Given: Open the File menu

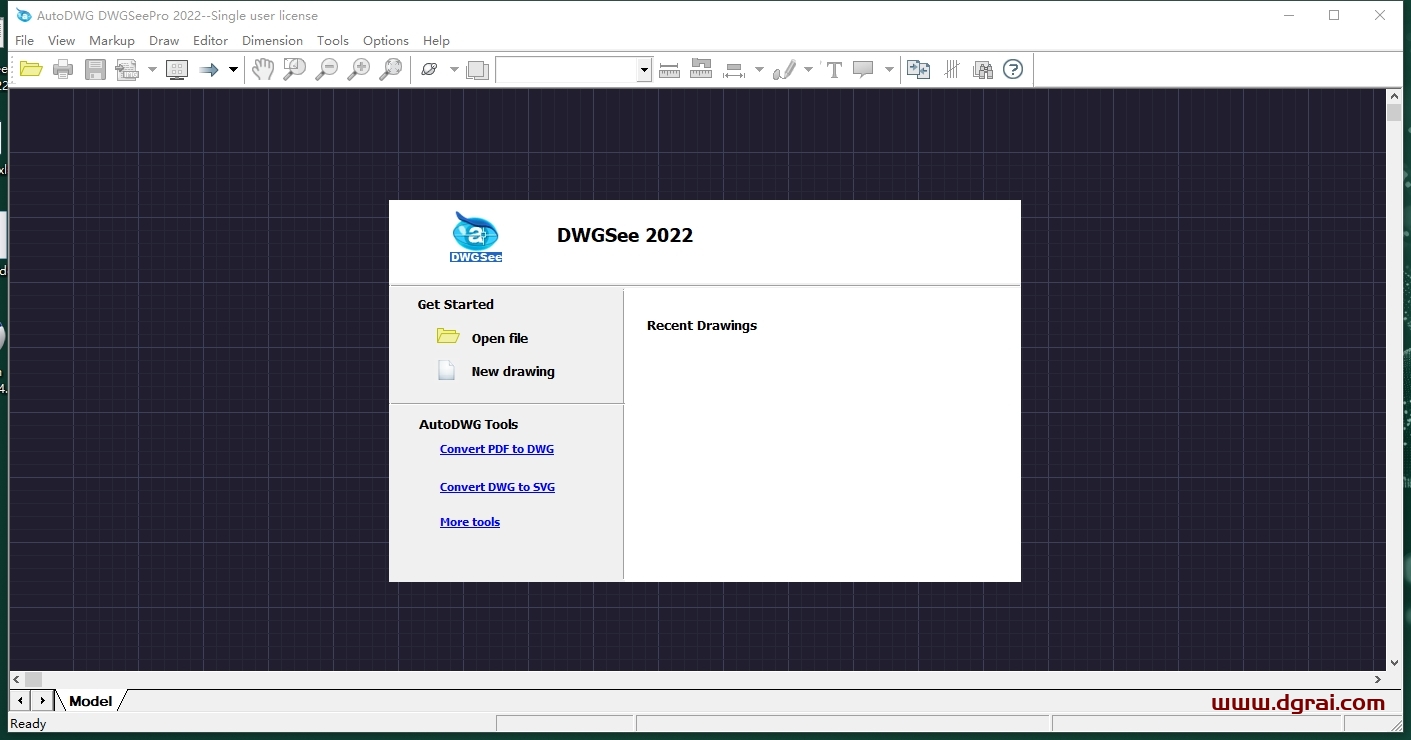Looking at the screenshot, I should 25,40.
